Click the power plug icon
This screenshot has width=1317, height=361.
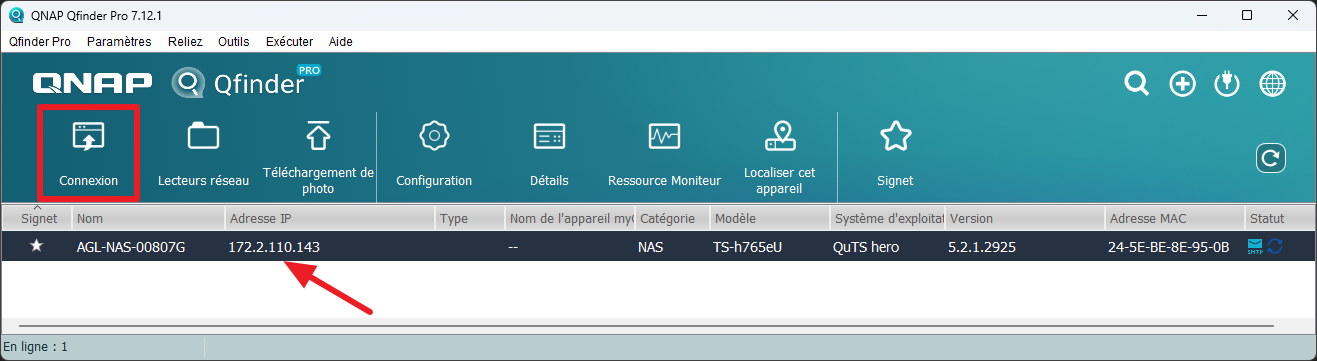[x=1227, y=84]
